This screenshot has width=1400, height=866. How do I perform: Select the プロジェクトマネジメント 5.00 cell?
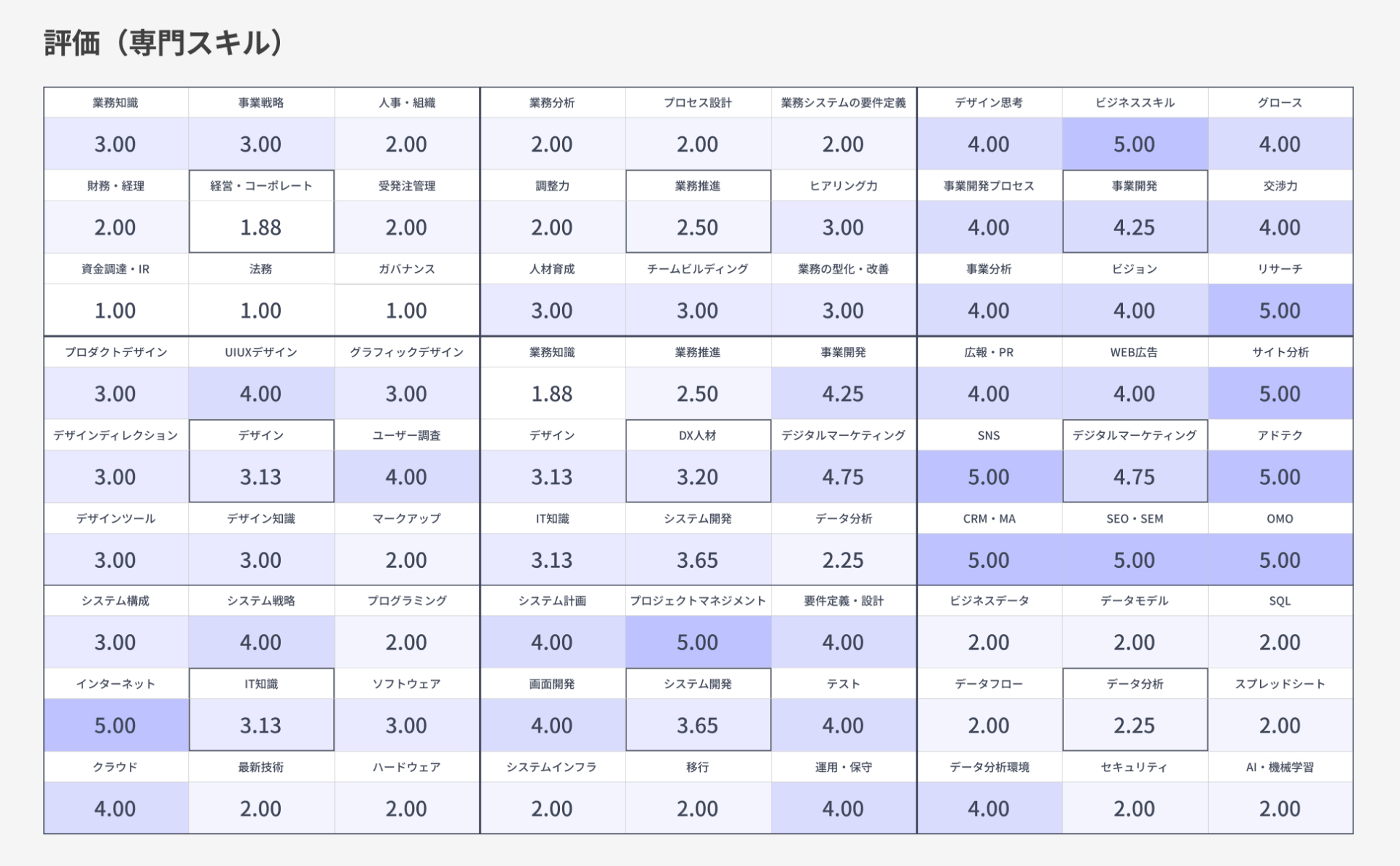(x=698, y=642)
